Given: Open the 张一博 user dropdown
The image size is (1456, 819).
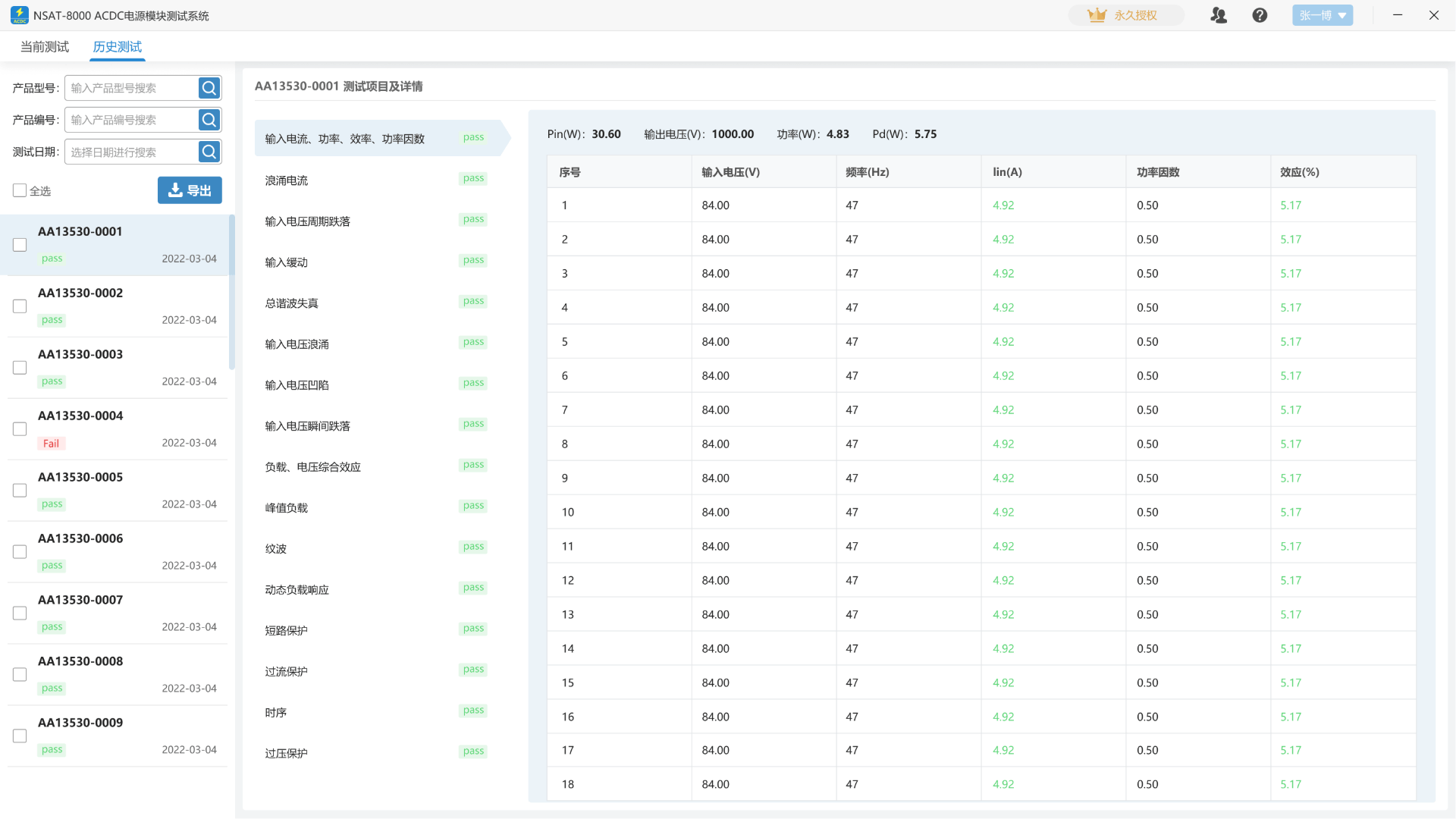Looking at the screenshot, I should pos(1322,15).
